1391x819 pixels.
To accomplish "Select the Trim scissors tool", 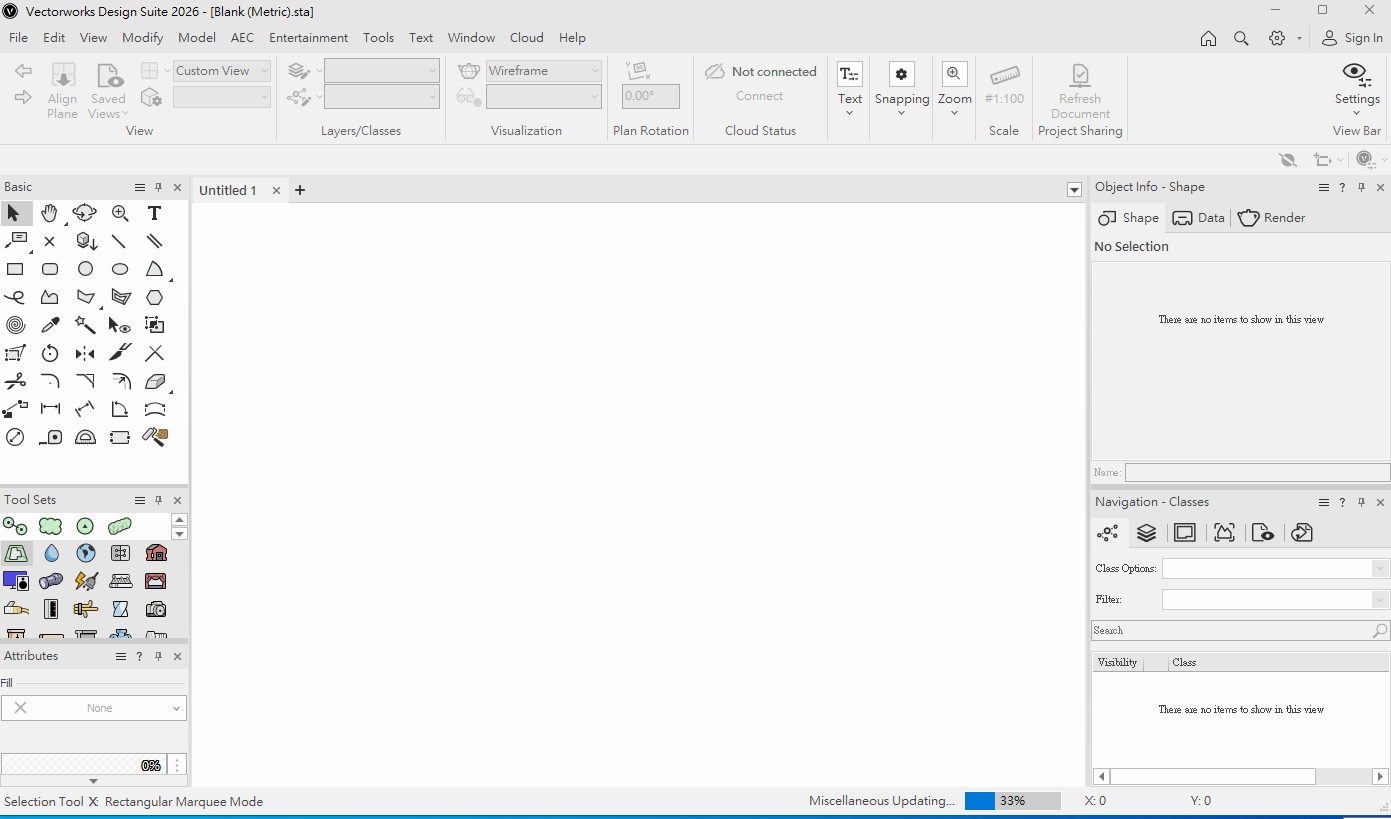I will [x=15, y=381].
